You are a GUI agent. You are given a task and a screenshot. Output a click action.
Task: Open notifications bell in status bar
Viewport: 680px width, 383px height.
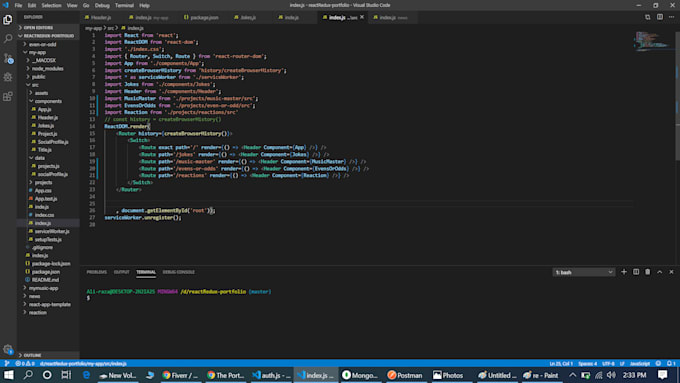point(671,363)
